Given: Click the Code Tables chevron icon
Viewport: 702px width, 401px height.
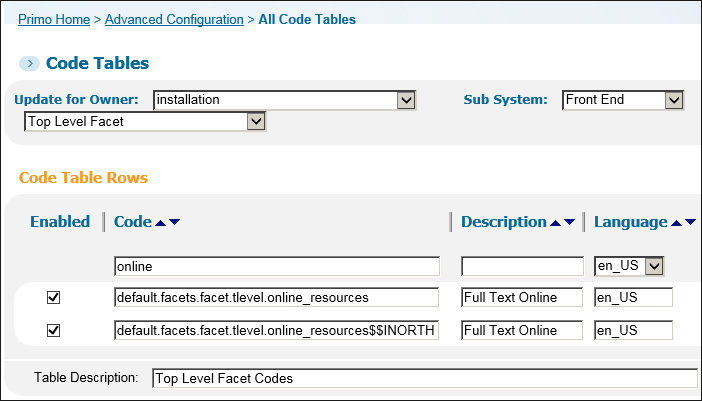Looking at the screenshot, I should point(30,64).
